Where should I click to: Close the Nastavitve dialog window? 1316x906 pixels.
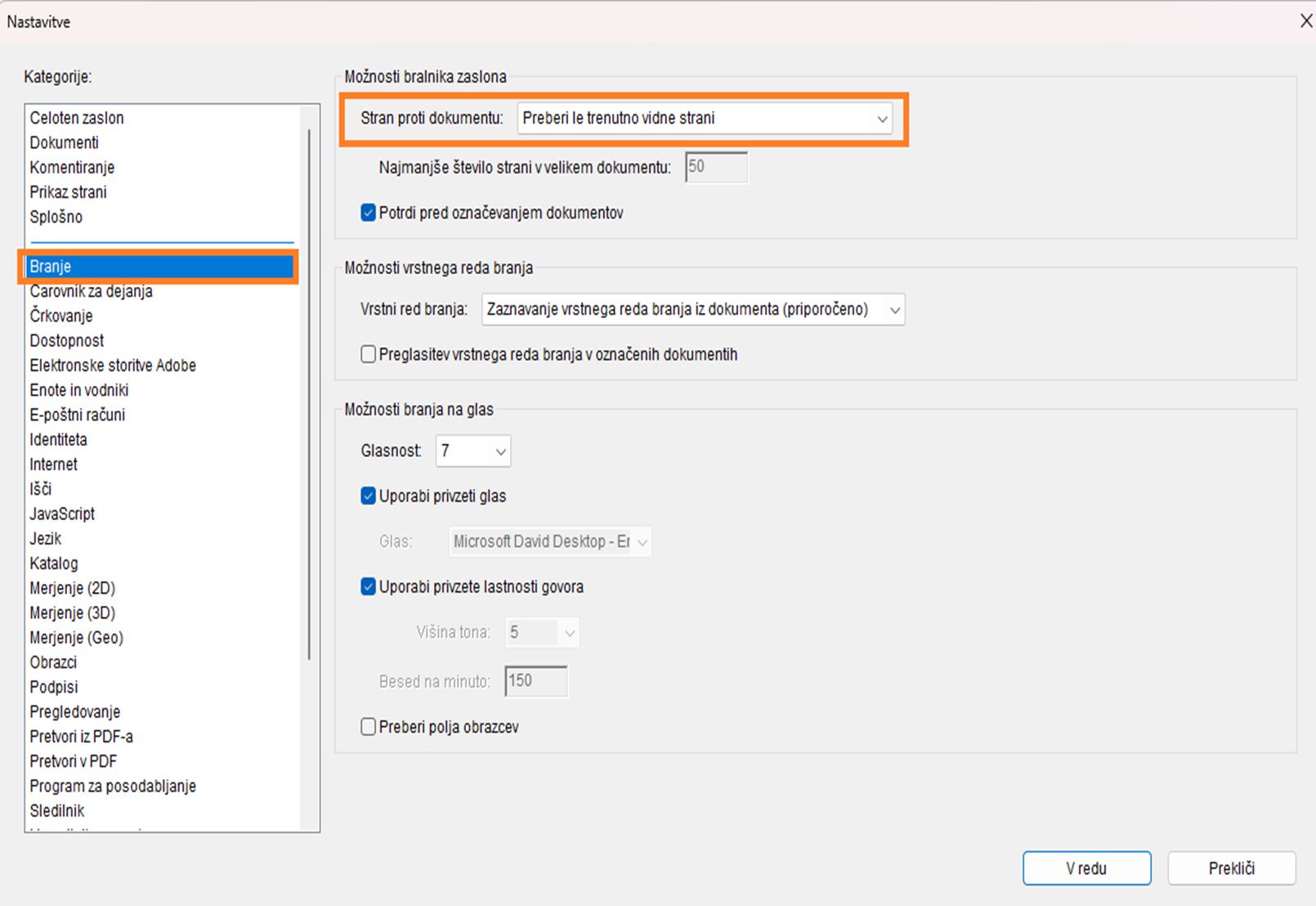(1305, 21)
